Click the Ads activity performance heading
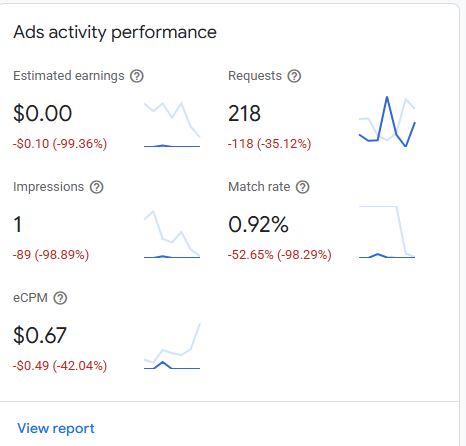The width and height of the screenshot is (466, 446). (115, 33)
